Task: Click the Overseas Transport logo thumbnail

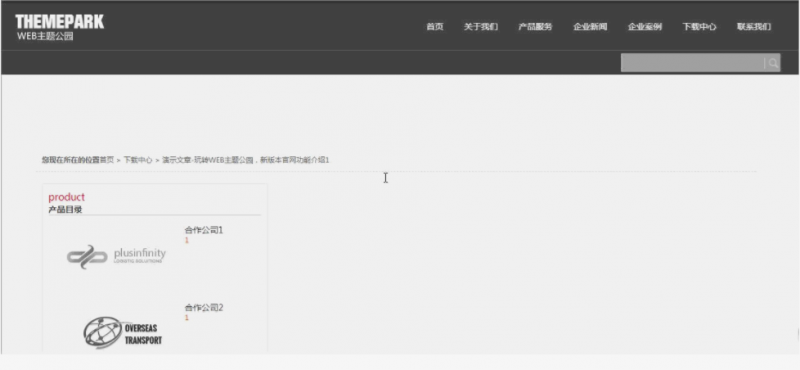Action: (x=122, y=333)
